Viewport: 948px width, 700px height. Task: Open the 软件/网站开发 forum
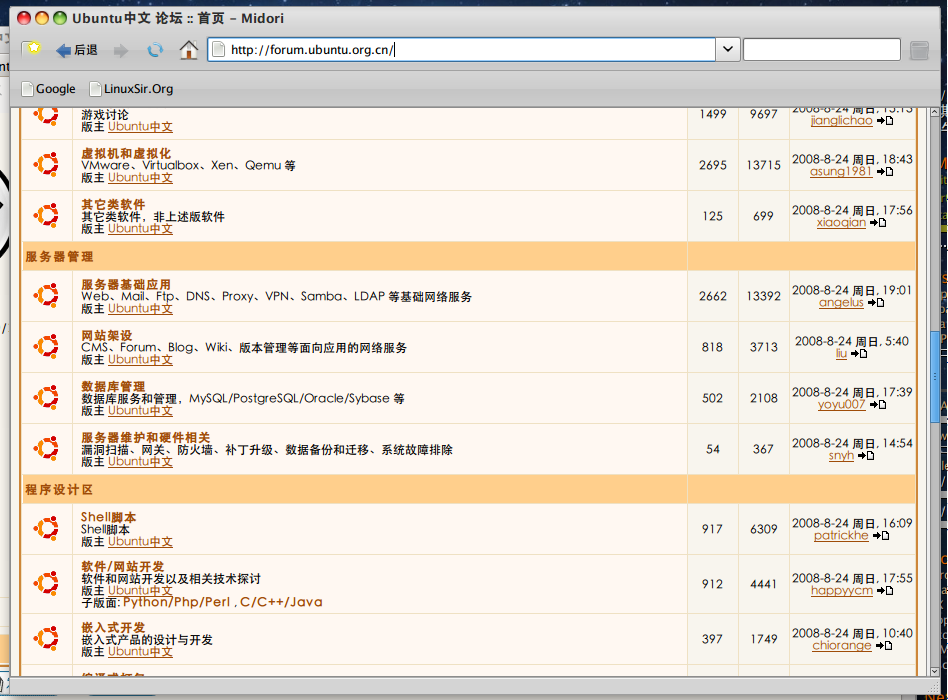coord(123,566)
